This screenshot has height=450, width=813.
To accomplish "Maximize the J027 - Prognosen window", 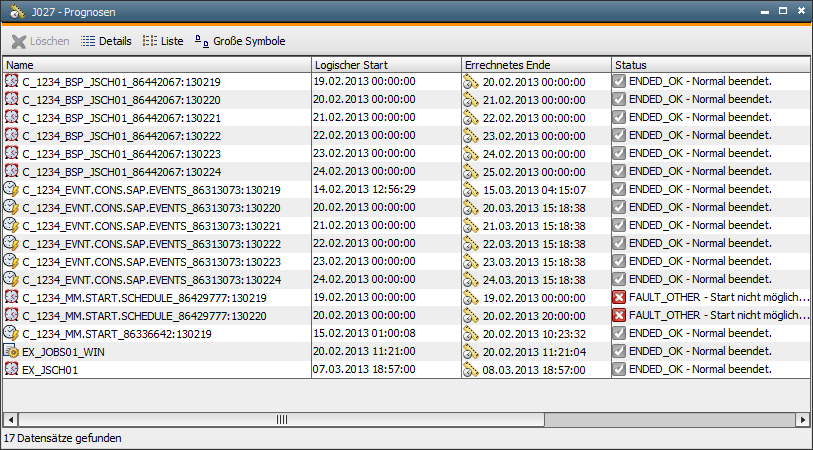I will (x=783, y=11).
